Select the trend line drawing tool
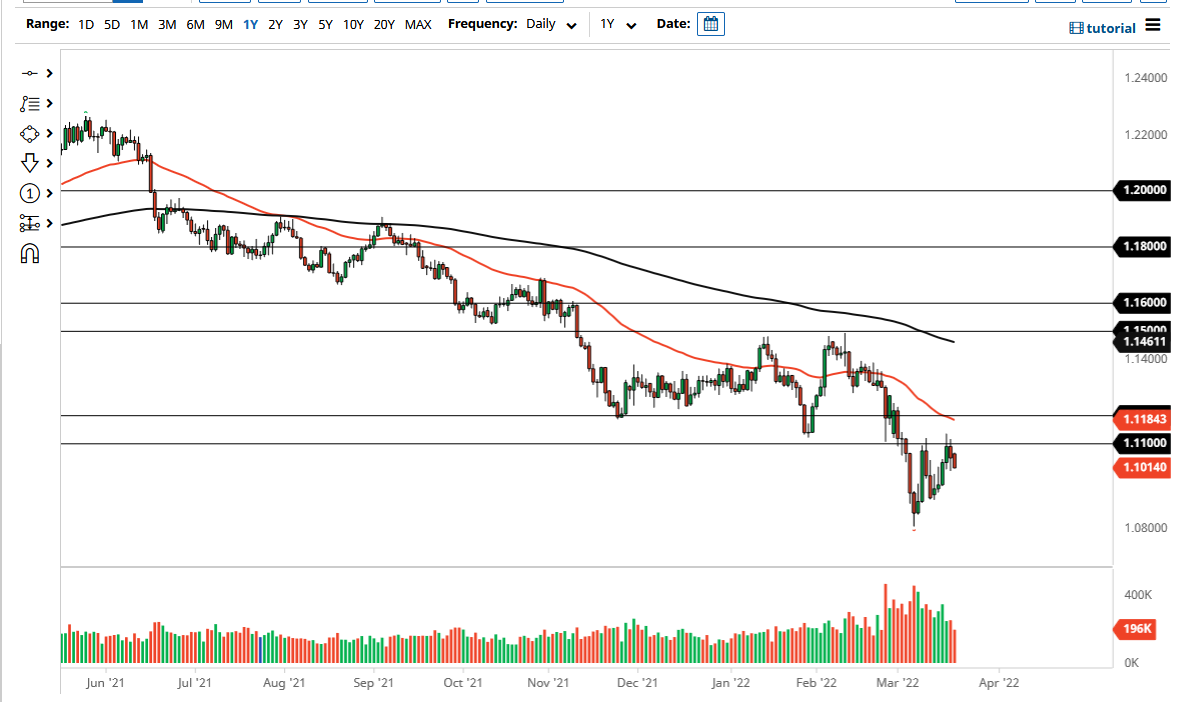Image resolution: width=1180 pixels, height=702 pixels. [x=30, y=72]
